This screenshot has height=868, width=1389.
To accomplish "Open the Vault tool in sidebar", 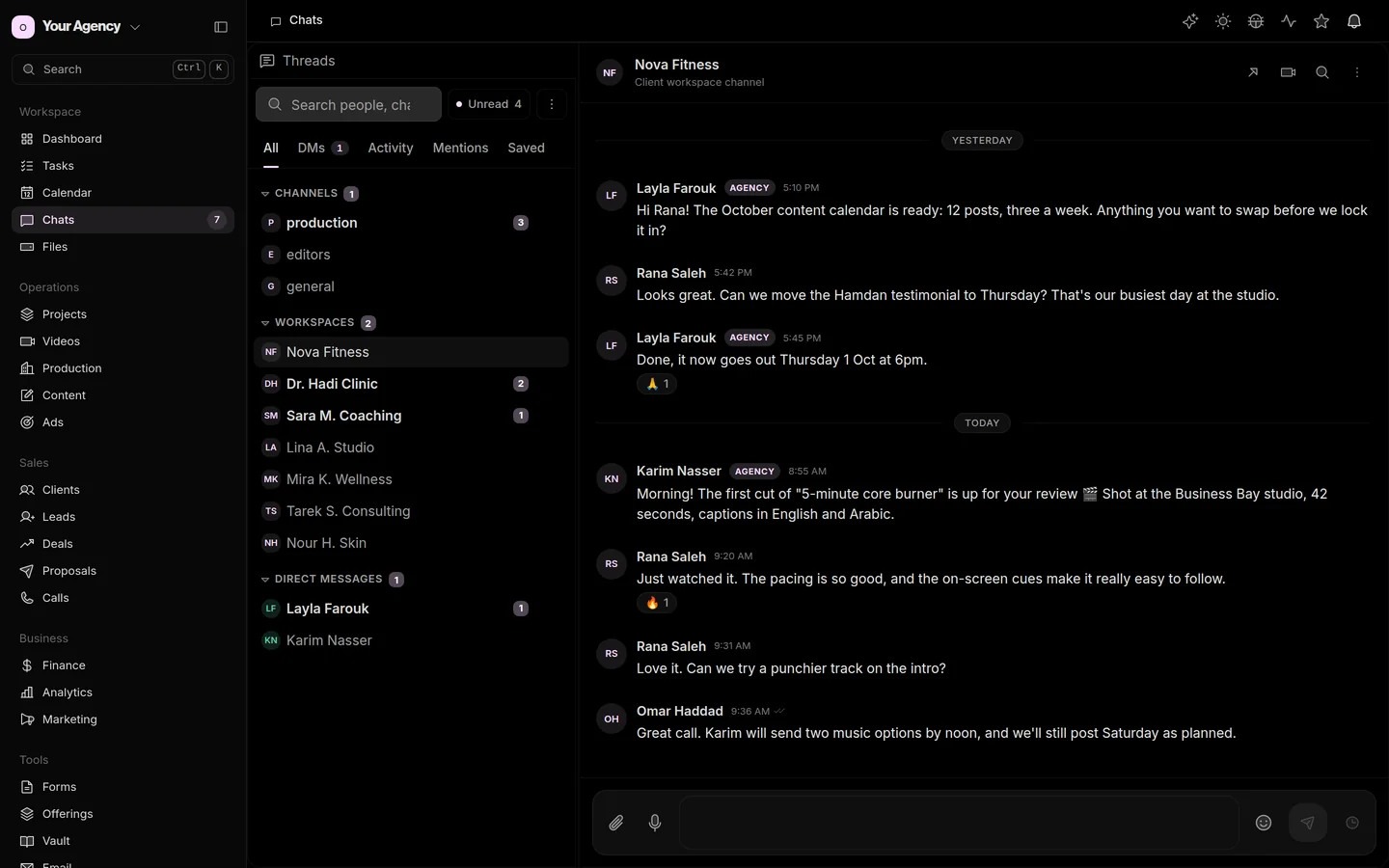I will point(123,841).
